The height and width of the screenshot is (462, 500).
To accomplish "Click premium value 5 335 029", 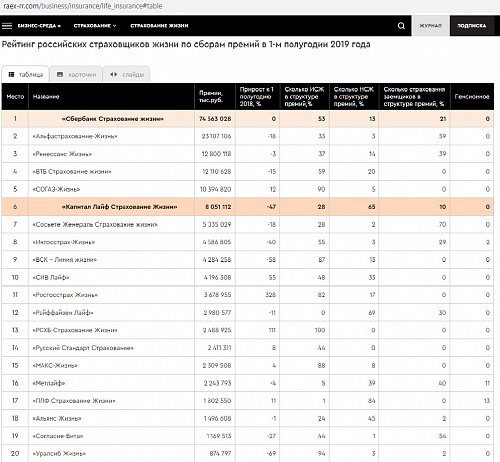I will click(217, 224).
